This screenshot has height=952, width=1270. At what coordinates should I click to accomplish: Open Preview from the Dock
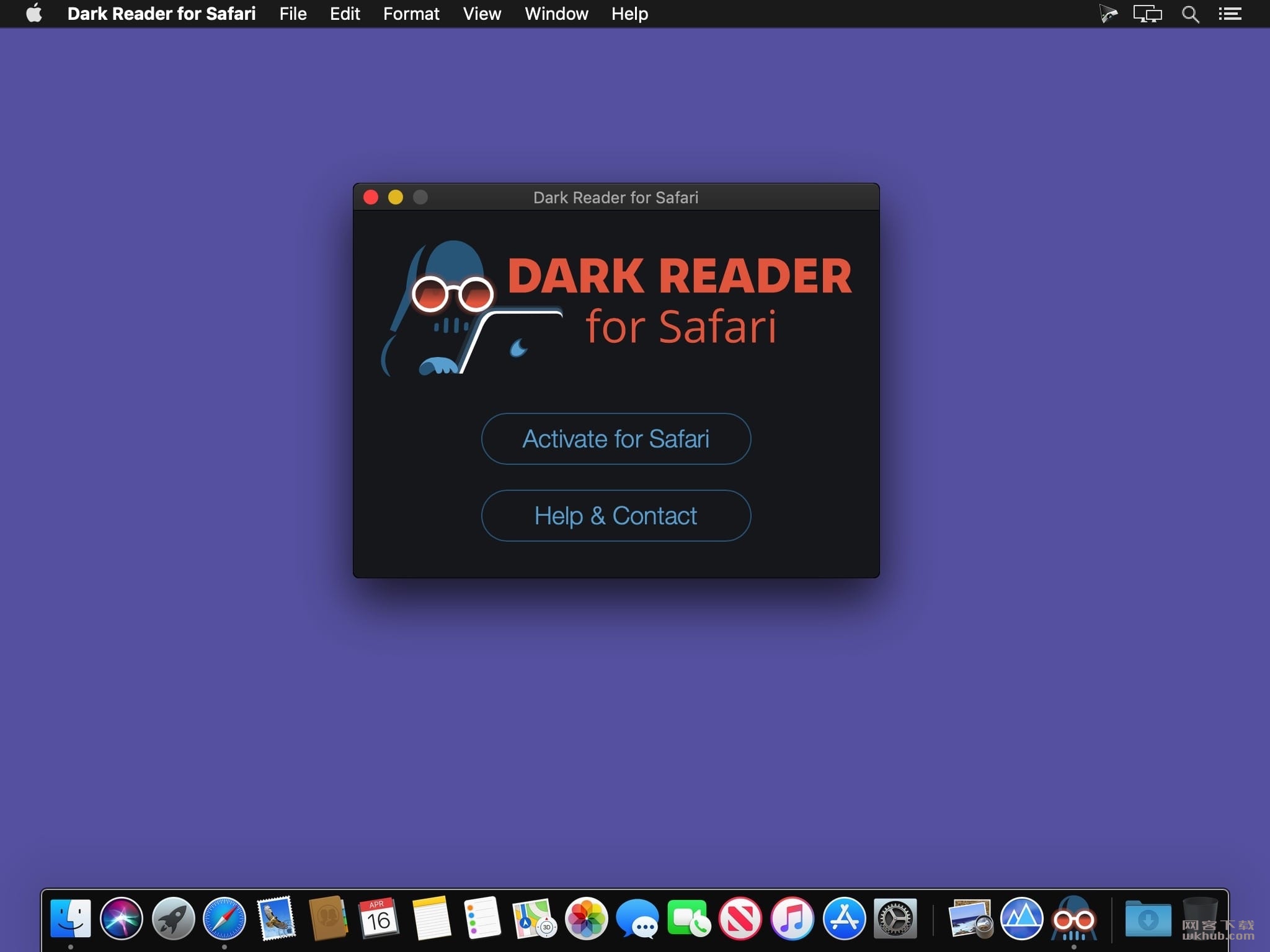(970, 918)
